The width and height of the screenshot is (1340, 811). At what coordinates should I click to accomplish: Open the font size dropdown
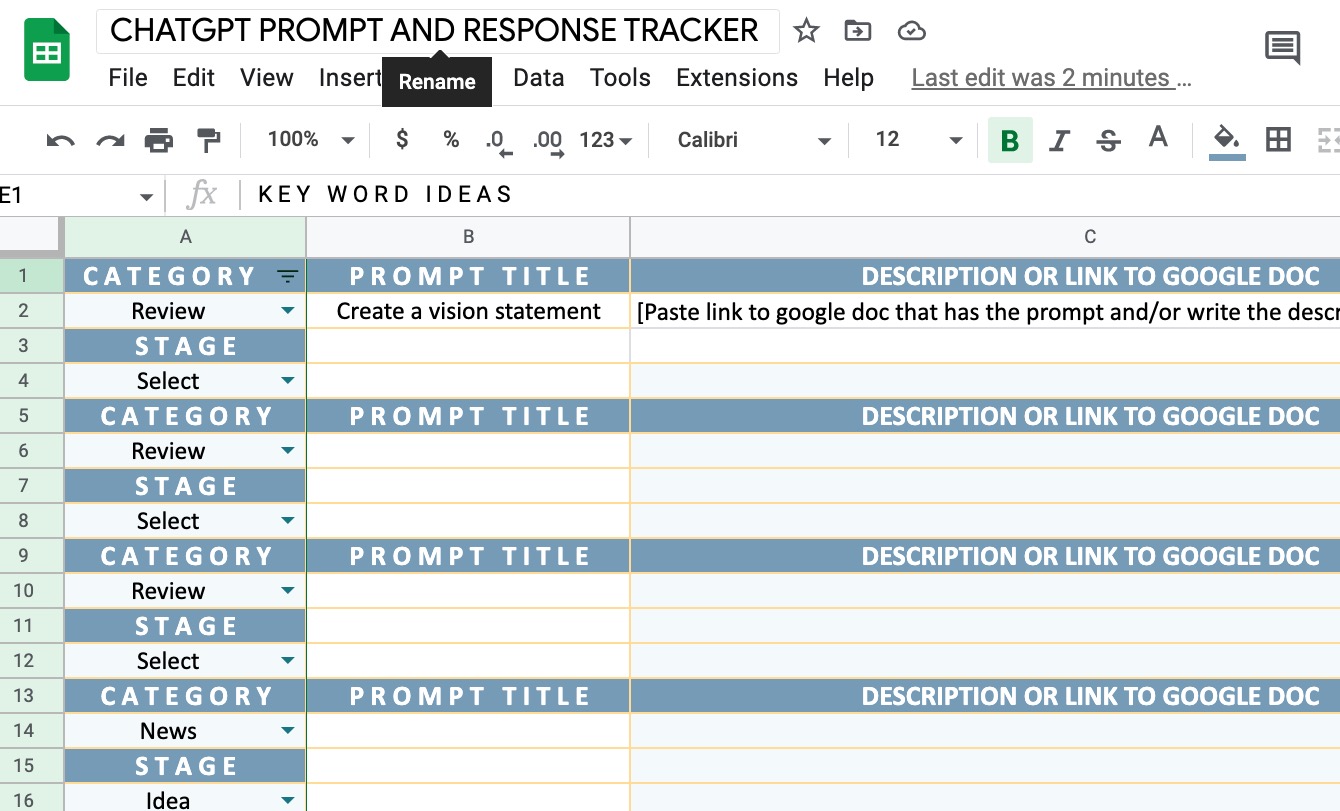(x=955, y=139)
